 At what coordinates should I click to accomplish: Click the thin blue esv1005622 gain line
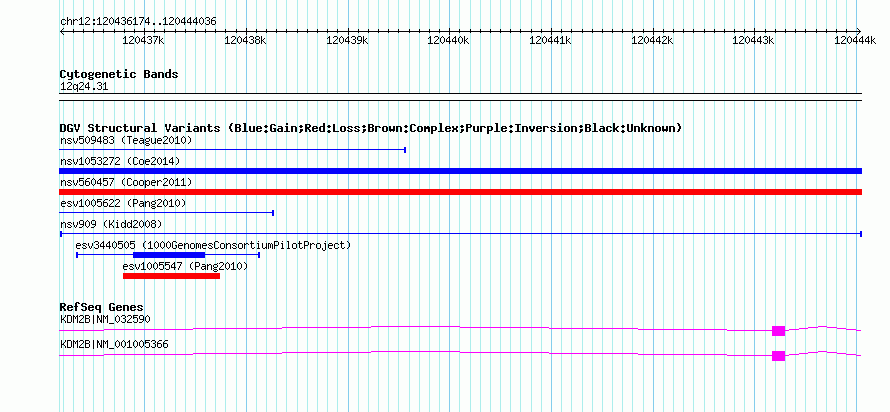[x=167, y=213]
